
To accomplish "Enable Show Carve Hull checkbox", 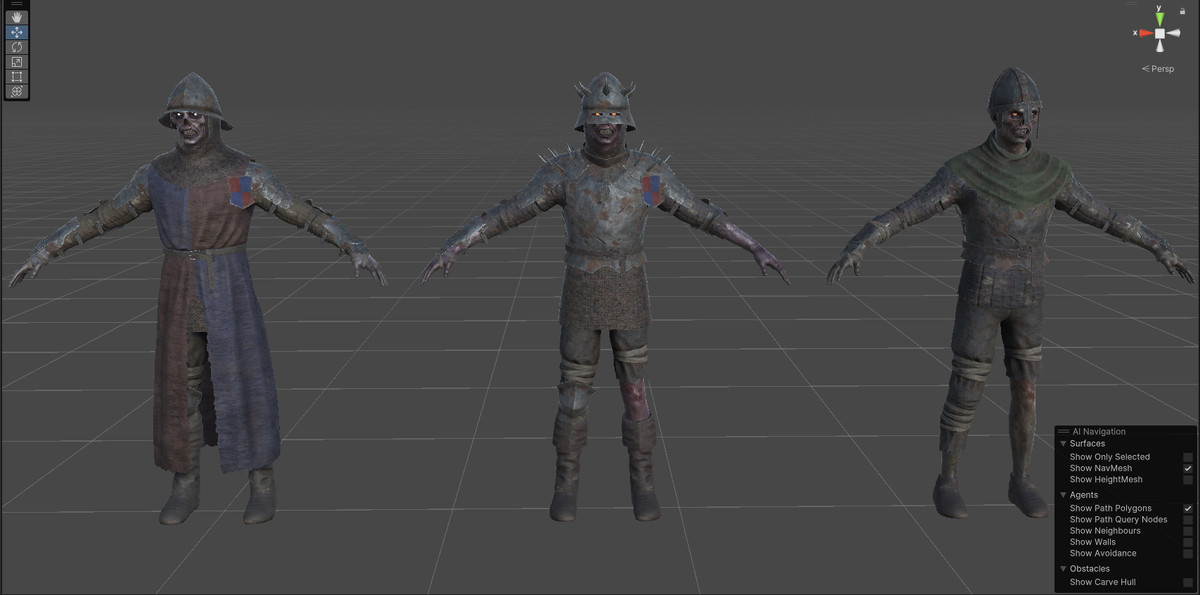I will point(1188,582).
